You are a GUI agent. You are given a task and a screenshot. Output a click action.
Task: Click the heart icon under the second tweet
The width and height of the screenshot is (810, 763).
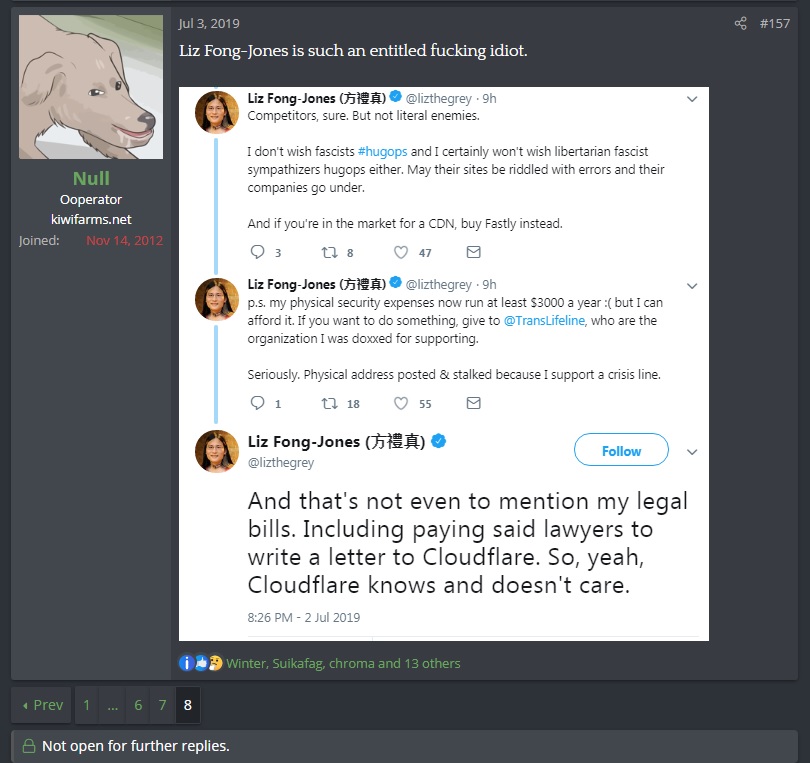click(401, 403)
